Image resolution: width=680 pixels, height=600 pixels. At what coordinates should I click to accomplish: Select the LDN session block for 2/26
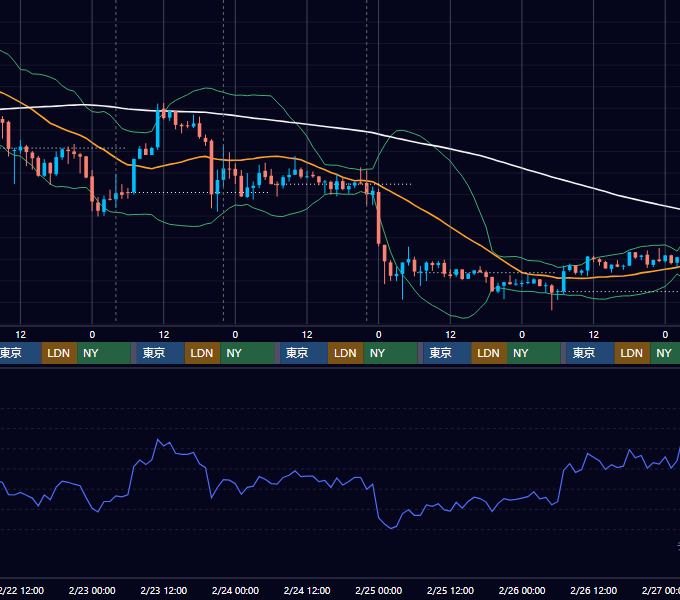click(632, 353)
